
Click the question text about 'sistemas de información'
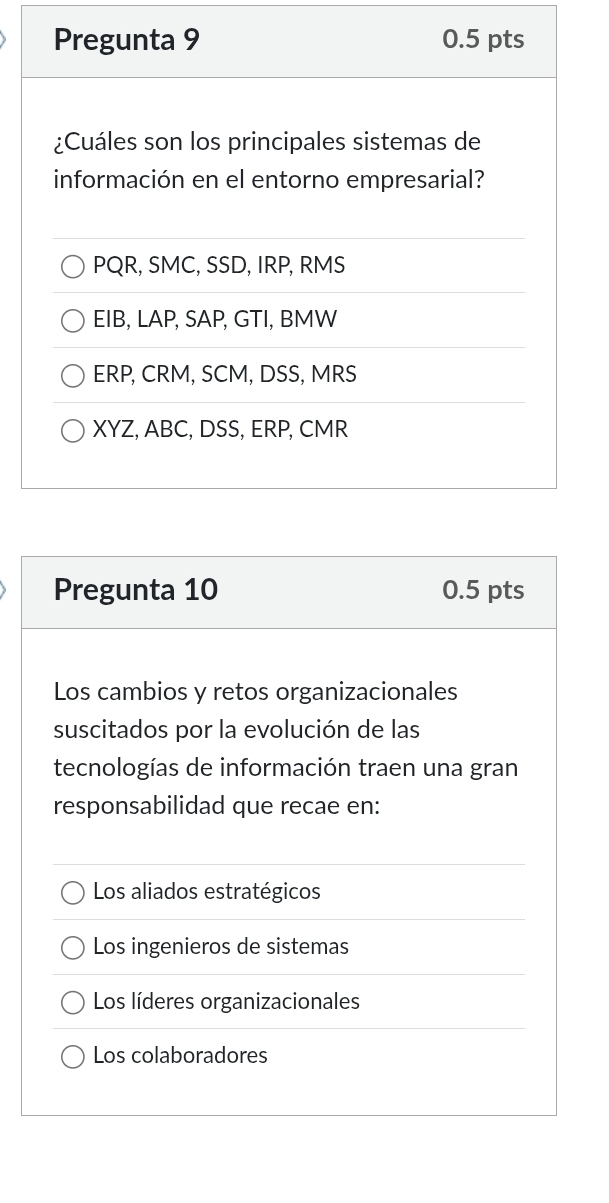point(269,161)
